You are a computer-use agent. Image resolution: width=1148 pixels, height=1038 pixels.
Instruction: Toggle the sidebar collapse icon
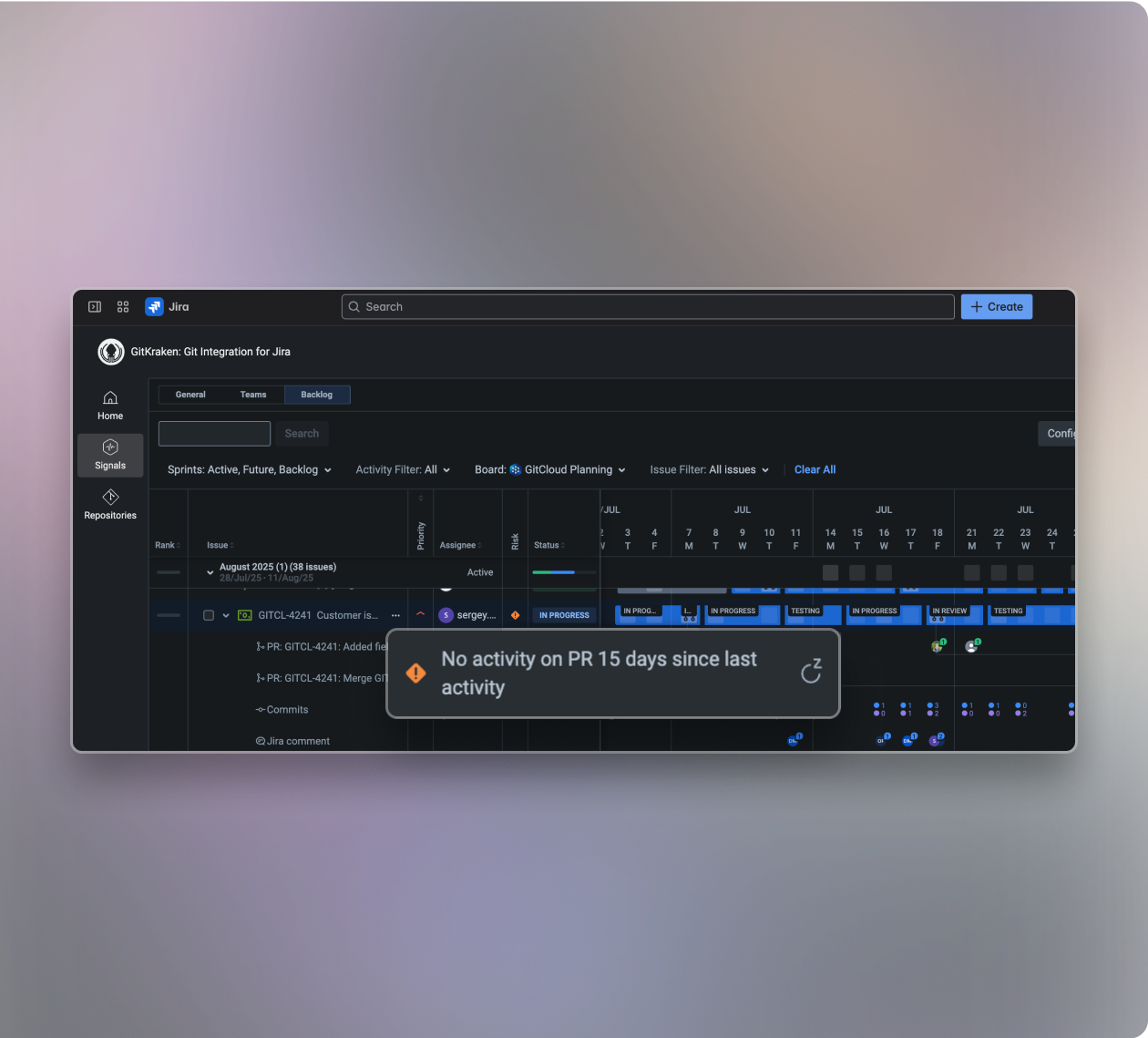(x=95, y=307)
